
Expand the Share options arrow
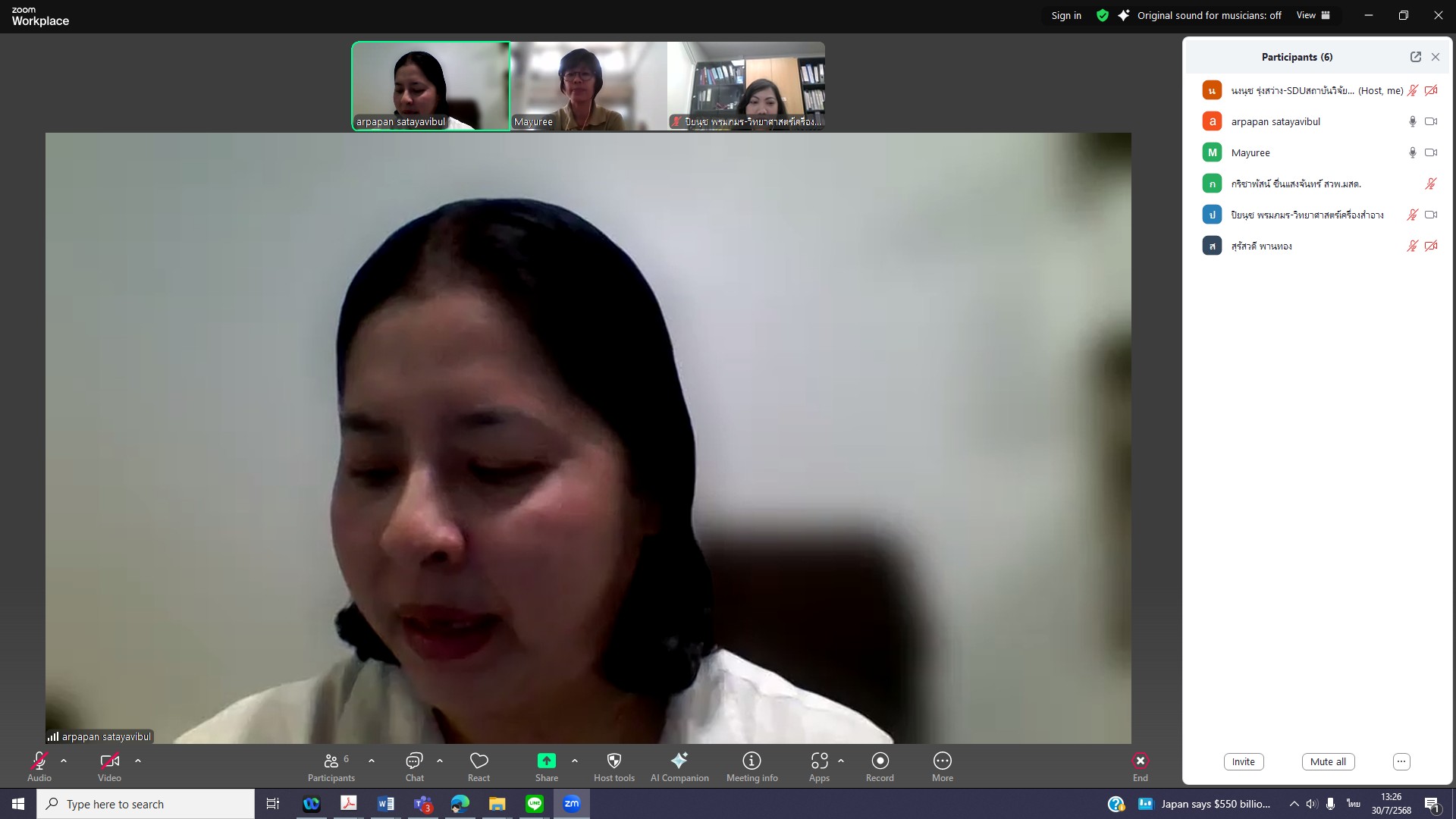575,761
